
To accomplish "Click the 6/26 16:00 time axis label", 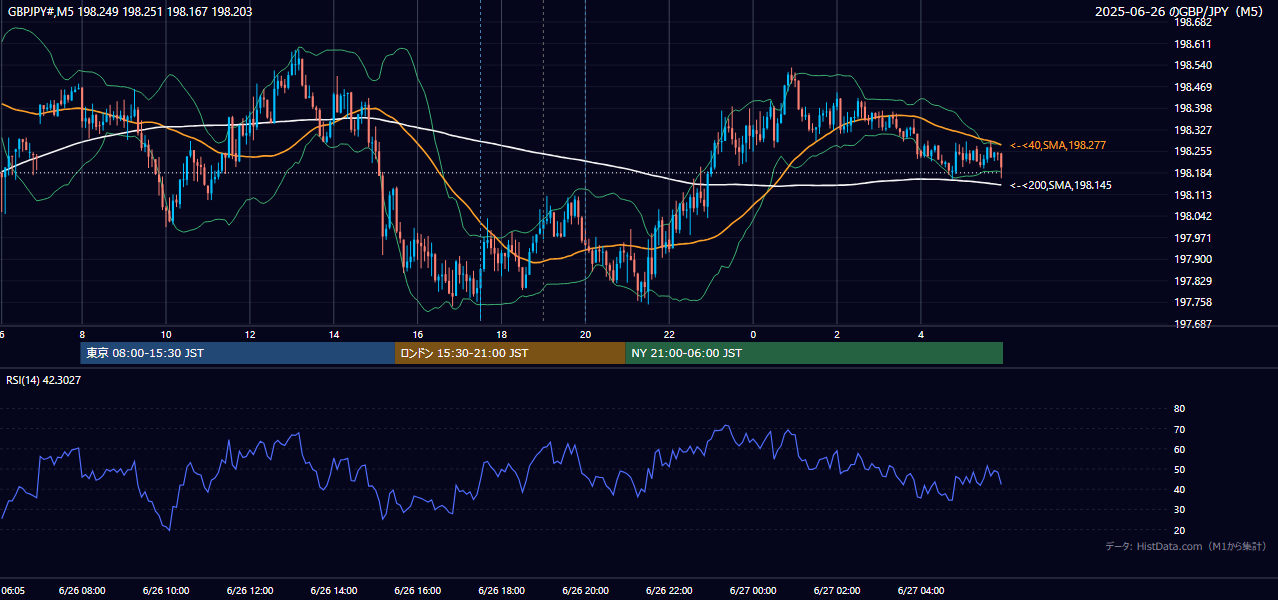I will [418, 591].
